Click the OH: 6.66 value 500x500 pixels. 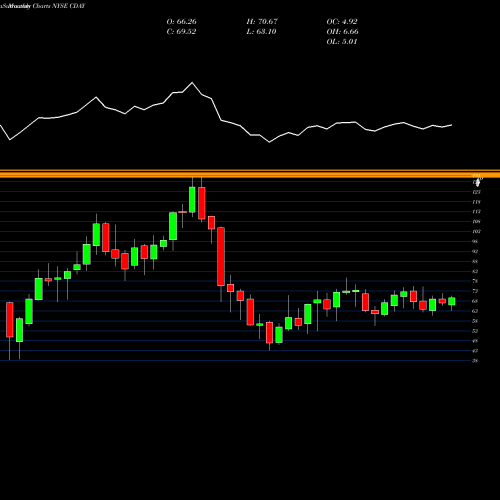[342, 32]
